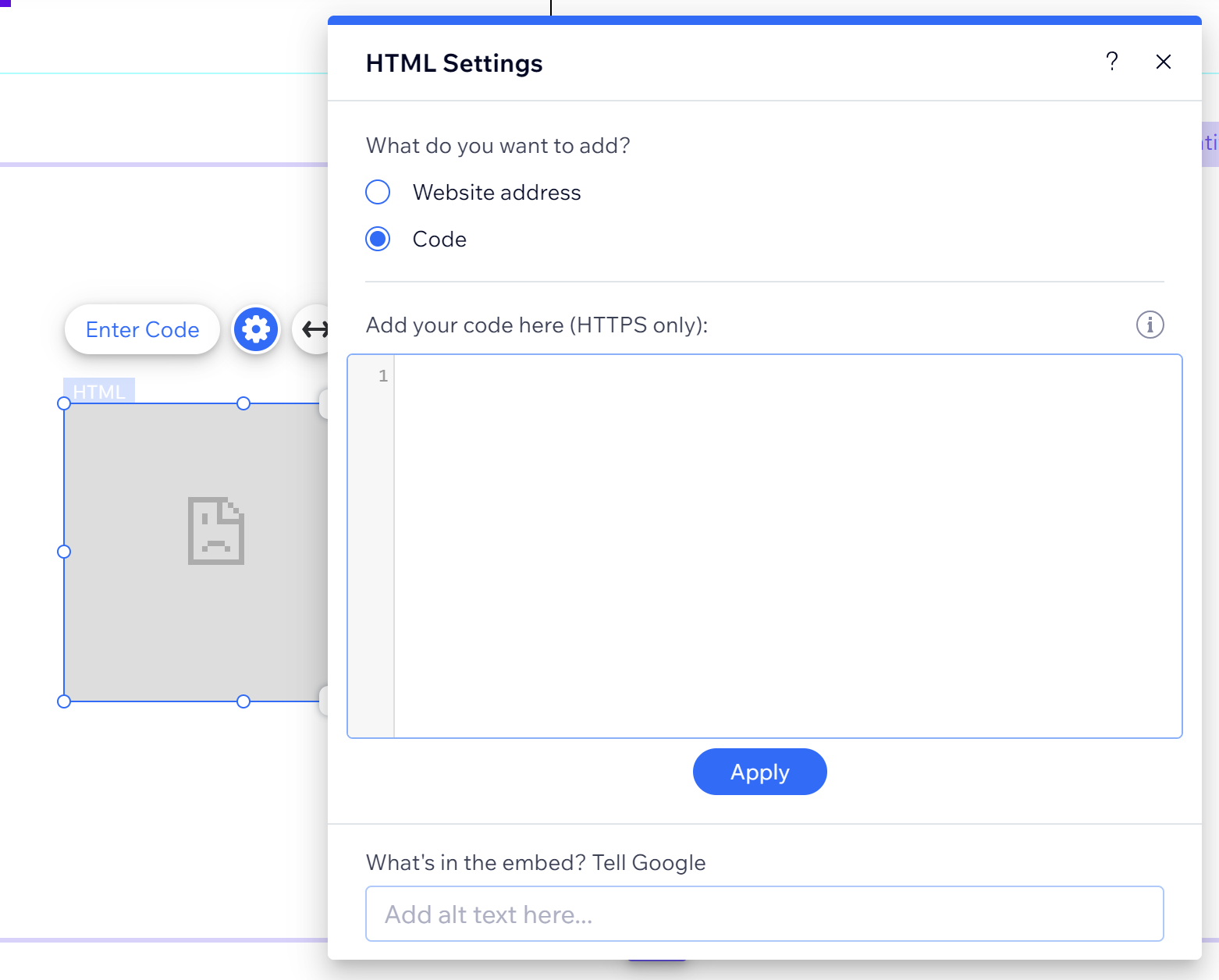Image resolution: width=1219 pixels, height=980 pixels.
Task: Focus the alt text input field
Action: click(764, 914)
